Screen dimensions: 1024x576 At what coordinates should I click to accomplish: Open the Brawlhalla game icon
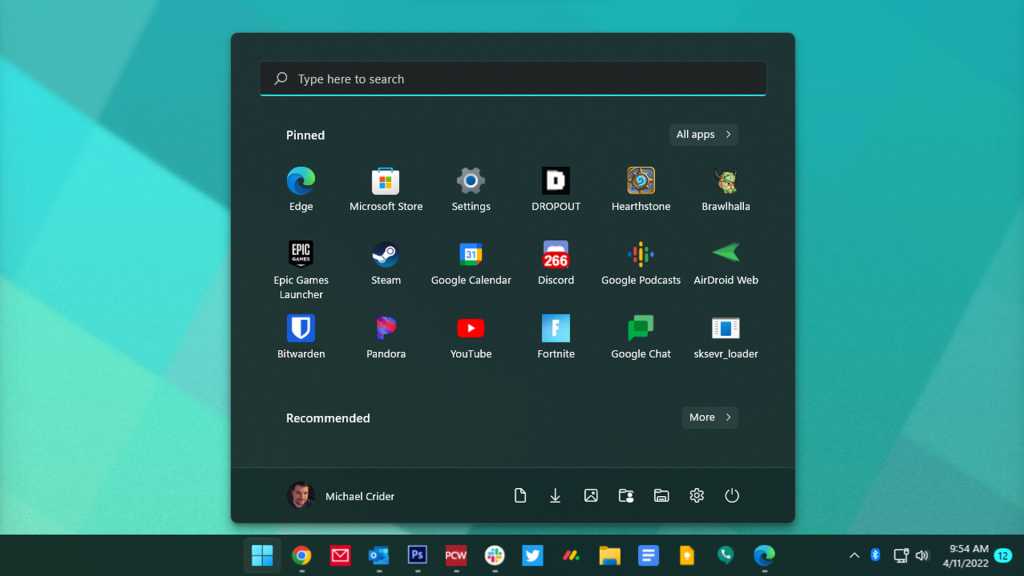click(x=726, y=189)
